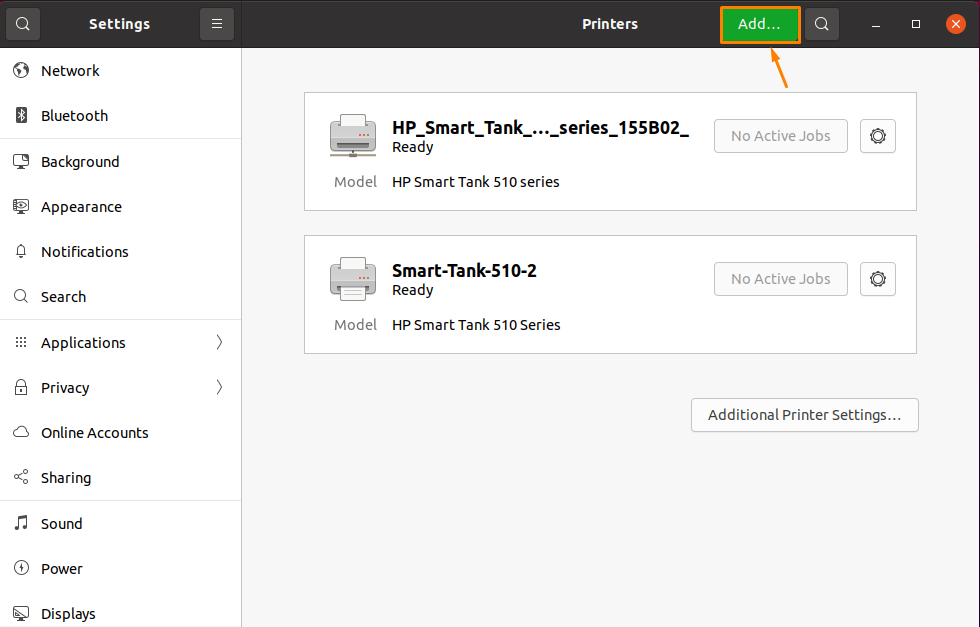Image resolution: width=980 pixels, height=627 pixels.
Task: Open the Appearance settings section
Action: tap(81, 206)
